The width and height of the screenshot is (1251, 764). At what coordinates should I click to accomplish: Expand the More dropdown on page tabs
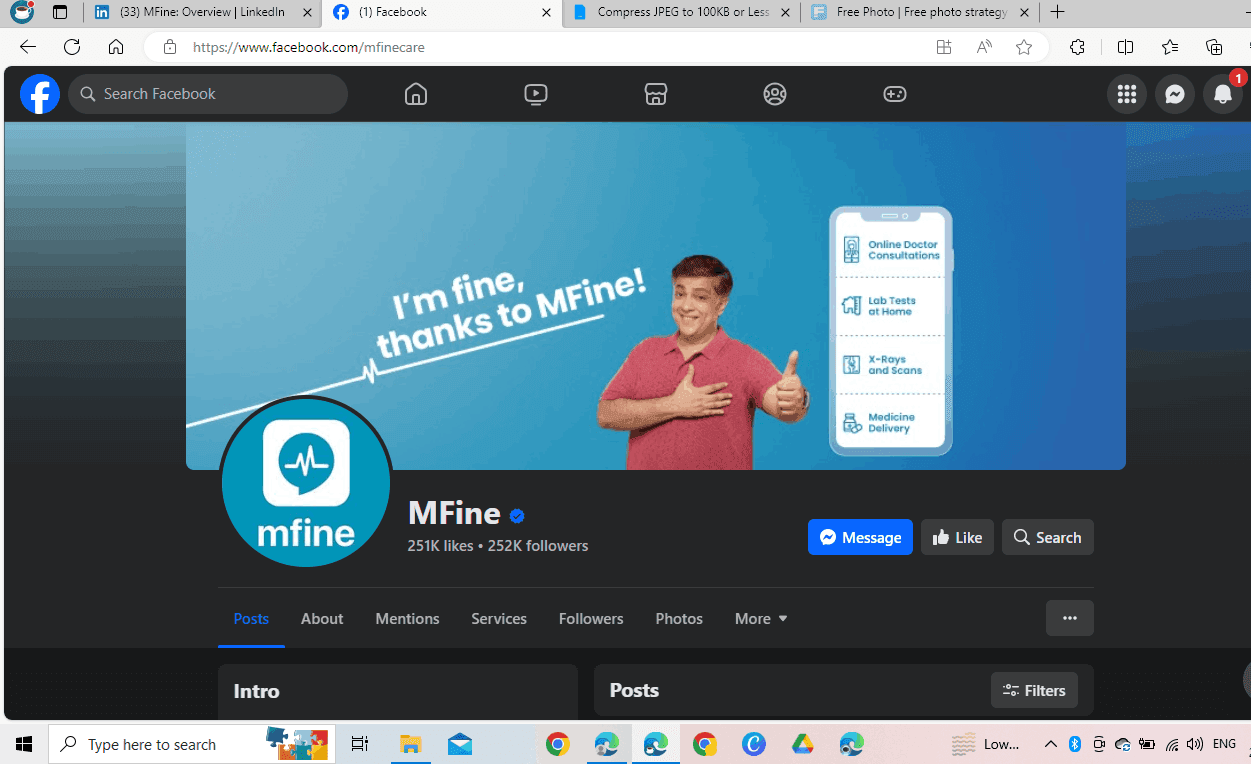pyautogui.click(x=761, y=619)
